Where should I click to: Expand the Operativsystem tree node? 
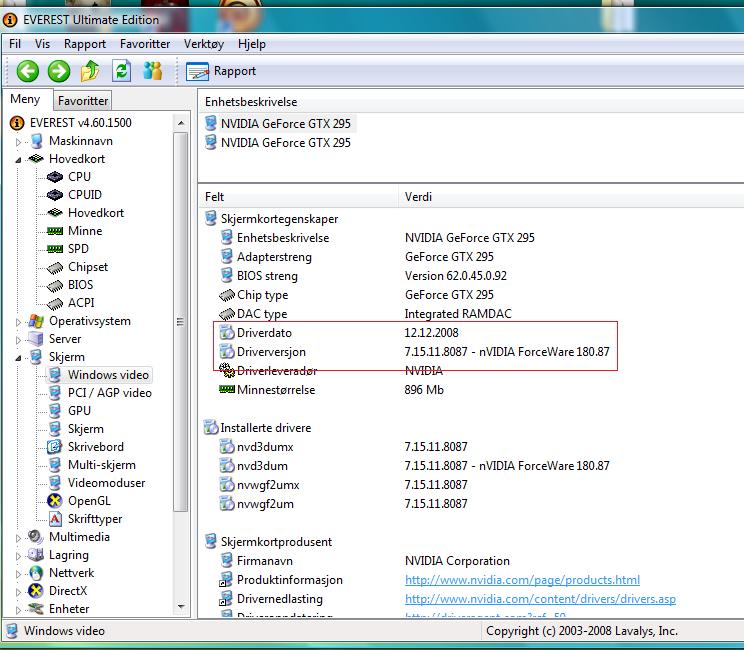19,322
